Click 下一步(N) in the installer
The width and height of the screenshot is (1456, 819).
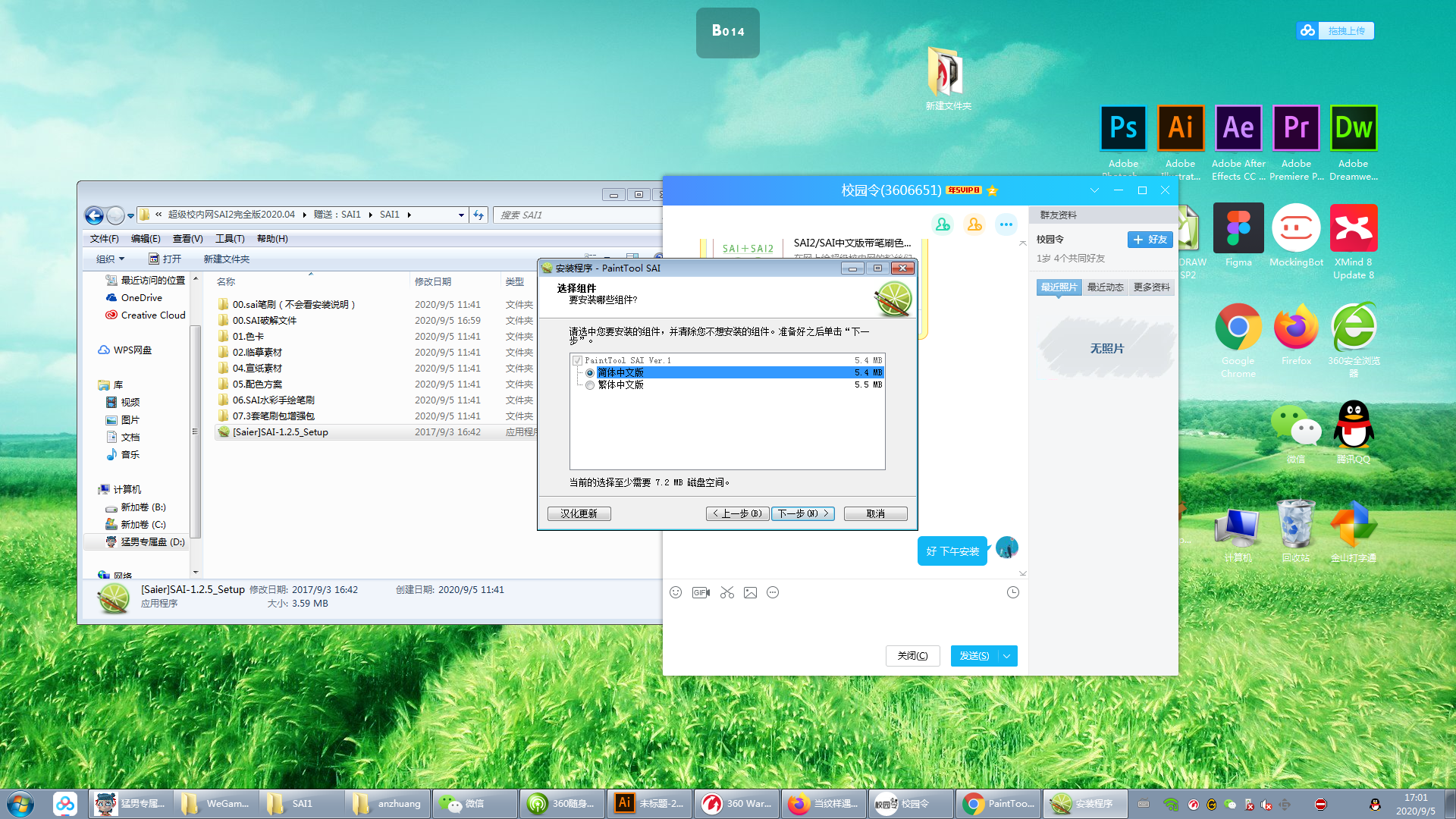pos(803,514)
